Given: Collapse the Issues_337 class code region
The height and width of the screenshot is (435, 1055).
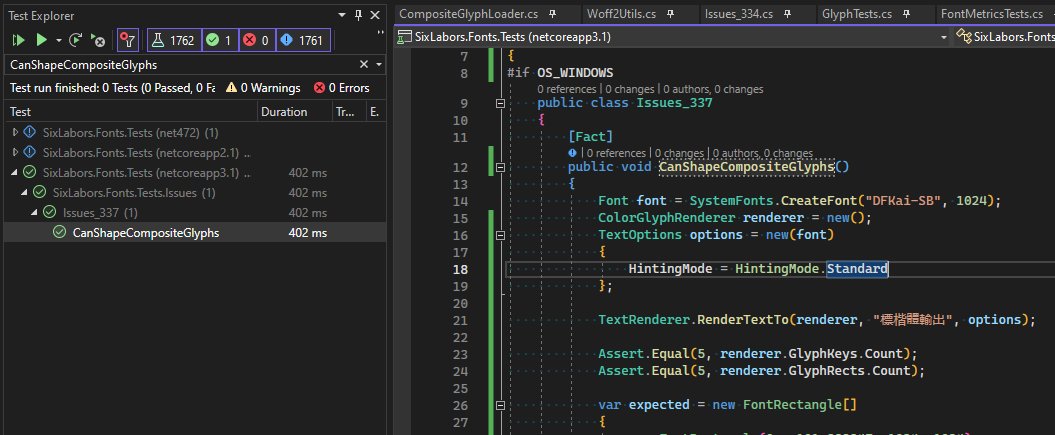Looking at the screenshot, I should point(500,104).
